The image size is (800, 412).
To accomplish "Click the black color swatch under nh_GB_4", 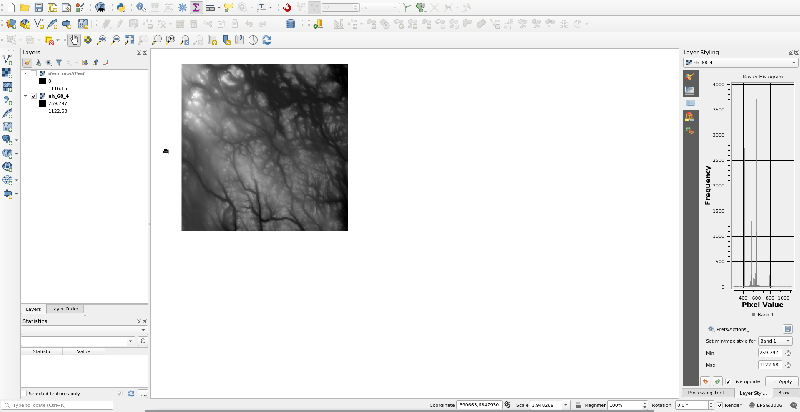I will tap(42, 104).
